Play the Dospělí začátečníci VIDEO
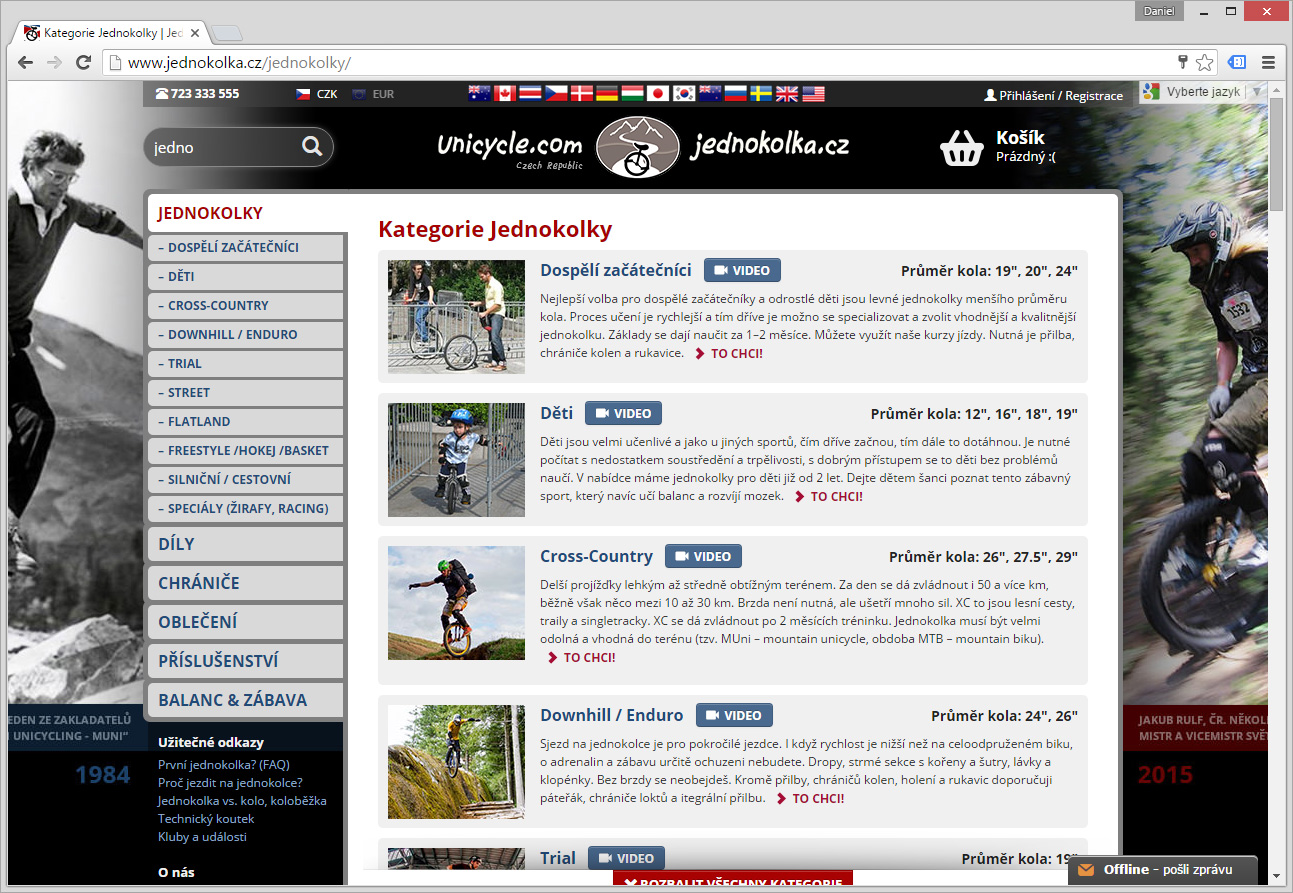 coord(742,270)
